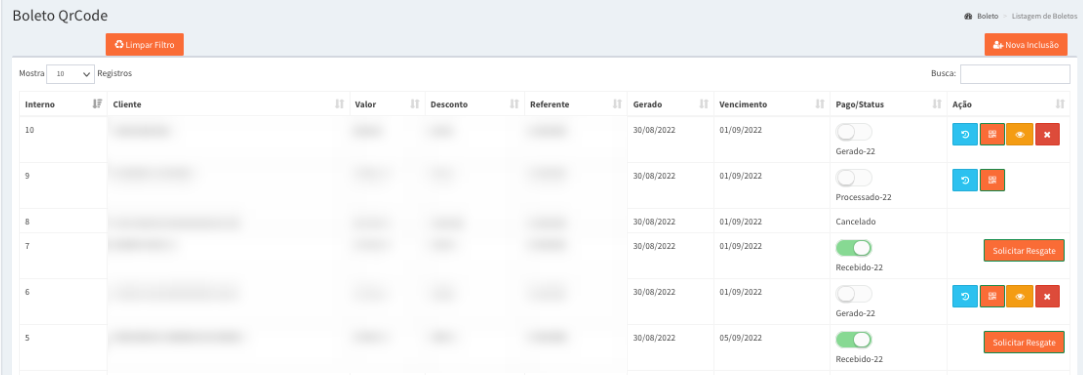Sort by the Interno column

tap(63, 104)
